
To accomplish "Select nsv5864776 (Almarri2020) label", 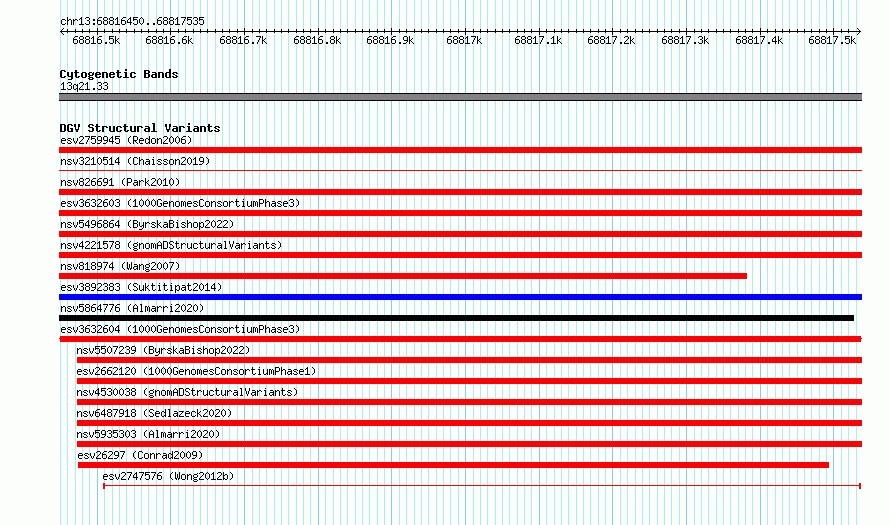I will [x=132, y=308].
